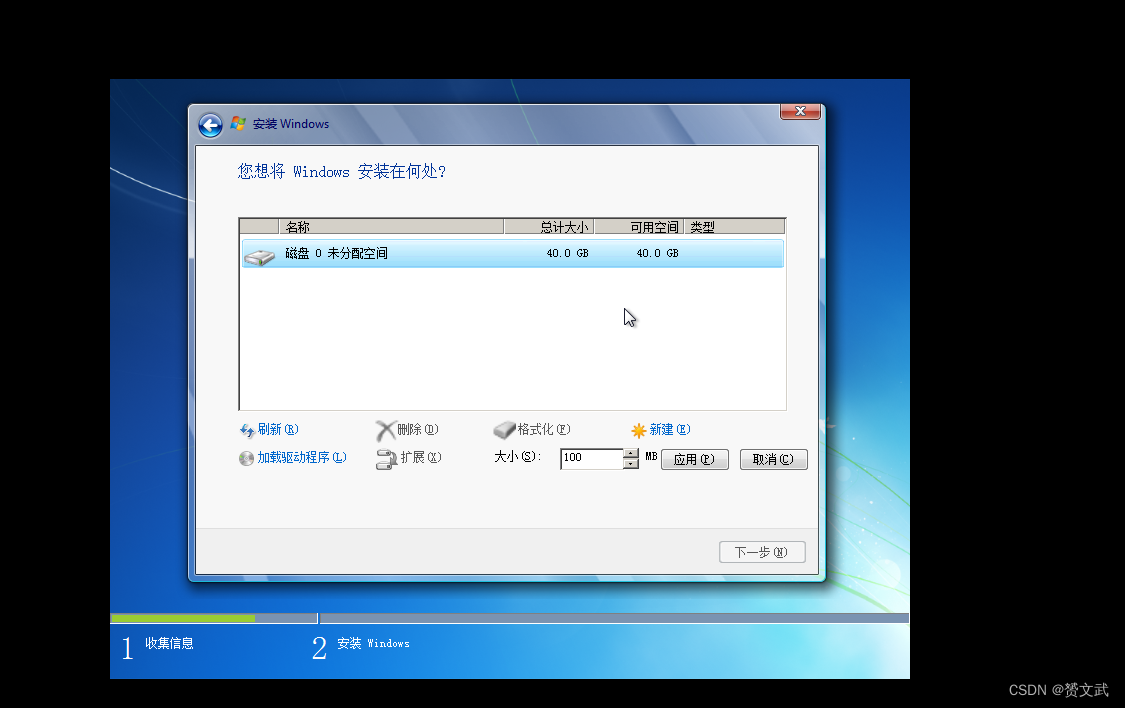Select 磁盘 0 未分配空间 row text
1125x708 pixels.
click(336, 253)
